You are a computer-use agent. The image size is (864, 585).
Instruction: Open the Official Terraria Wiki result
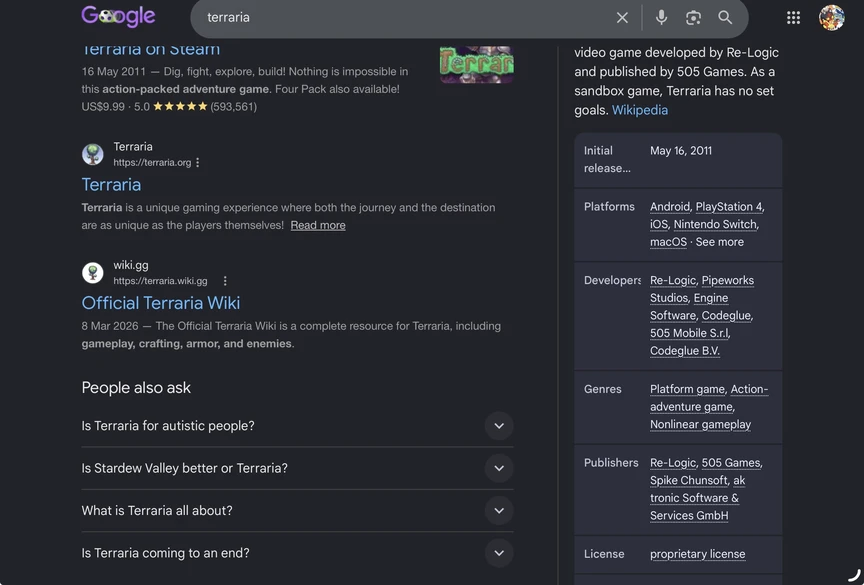pyautogui.click(x=161, y=303)
